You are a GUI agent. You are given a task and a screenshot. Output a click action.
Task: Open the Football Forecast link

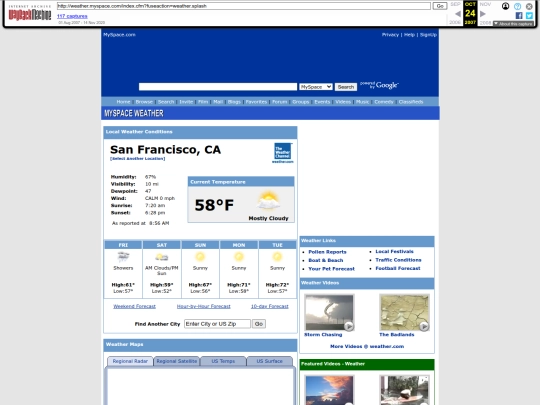[398, 268]
